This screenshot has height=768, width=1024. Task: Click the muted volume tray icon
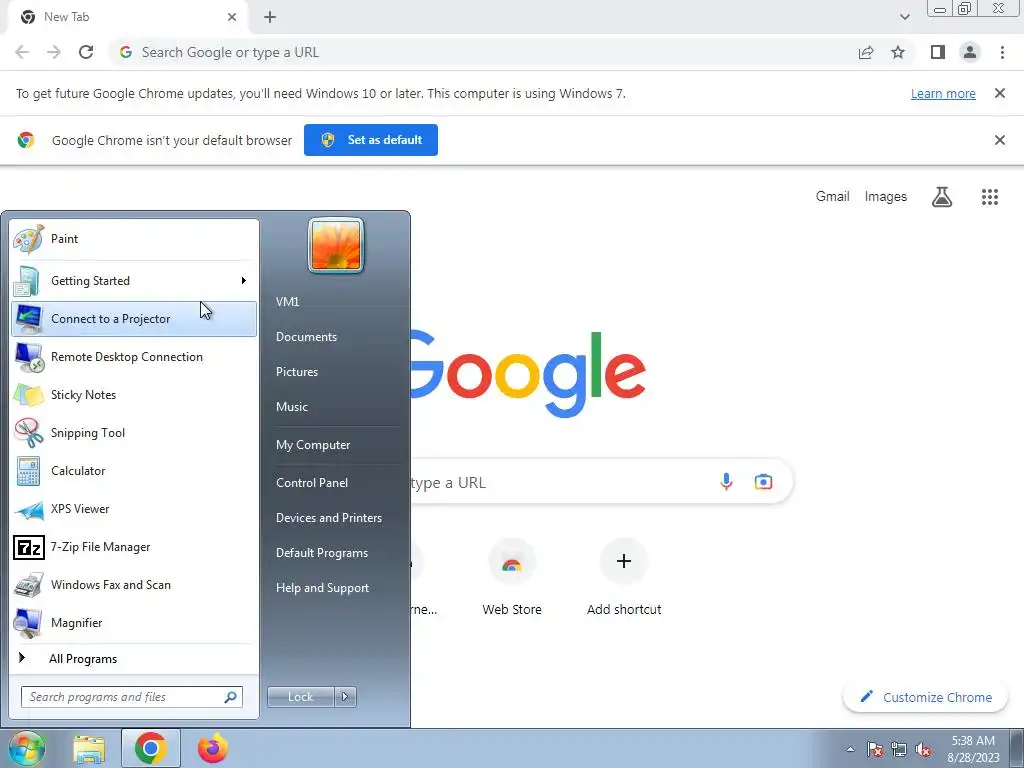coord(923,749)
